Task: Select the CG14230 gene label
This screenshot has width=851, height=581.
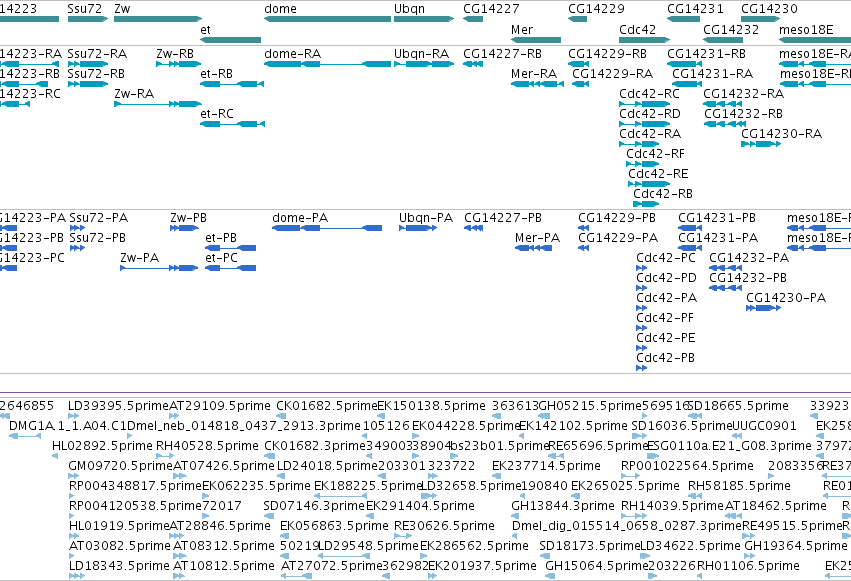Action: click(769, 9)
